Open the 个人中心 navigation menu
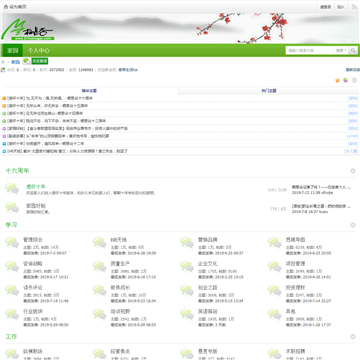This screenshot has width=360, height=360. [x=39, y=50]
